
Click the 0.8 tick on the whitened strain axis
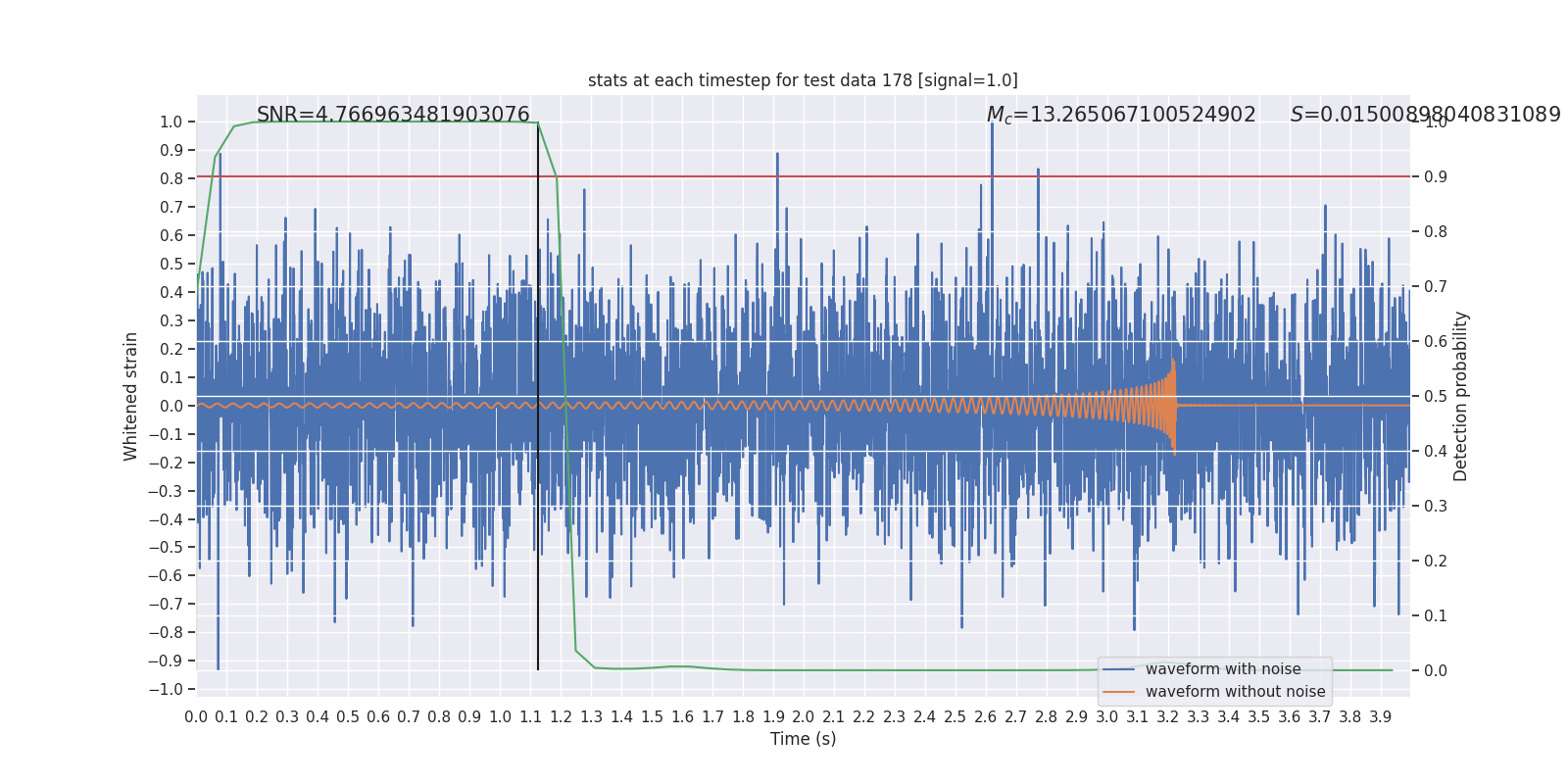(171, 179)
